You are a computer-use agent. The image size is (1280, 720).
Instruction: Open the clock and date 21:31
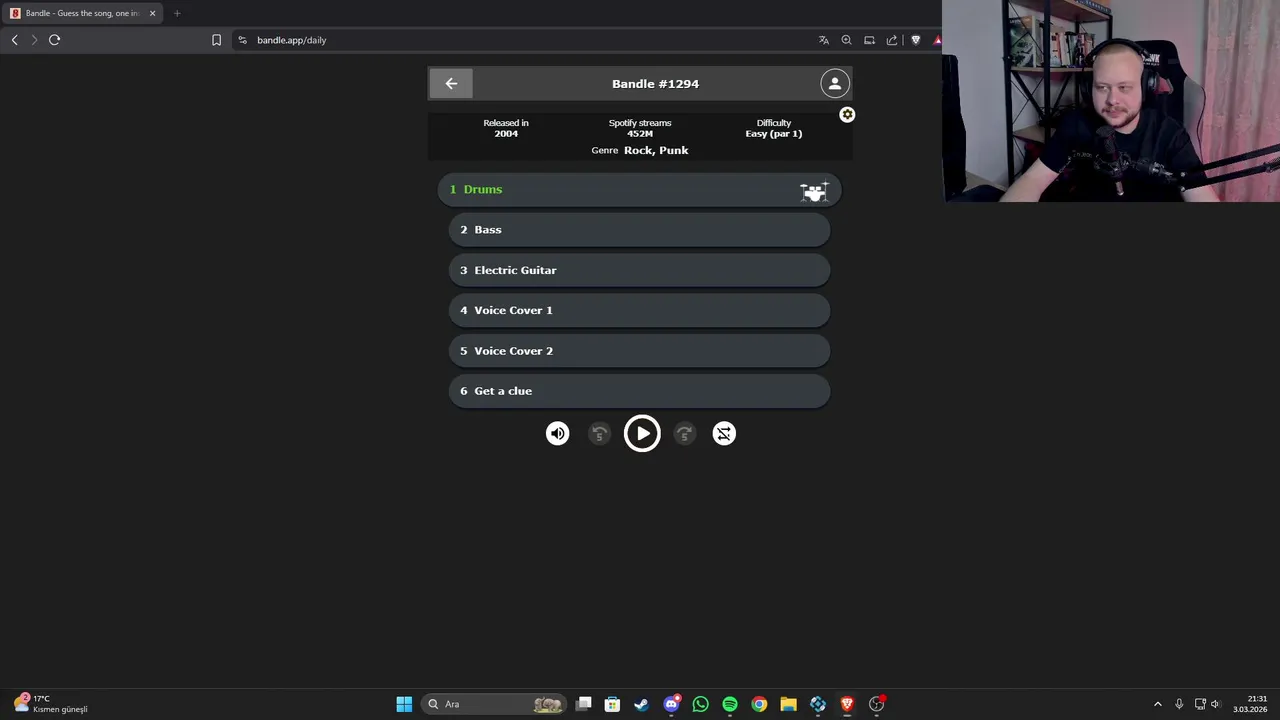coord(1250,704)
